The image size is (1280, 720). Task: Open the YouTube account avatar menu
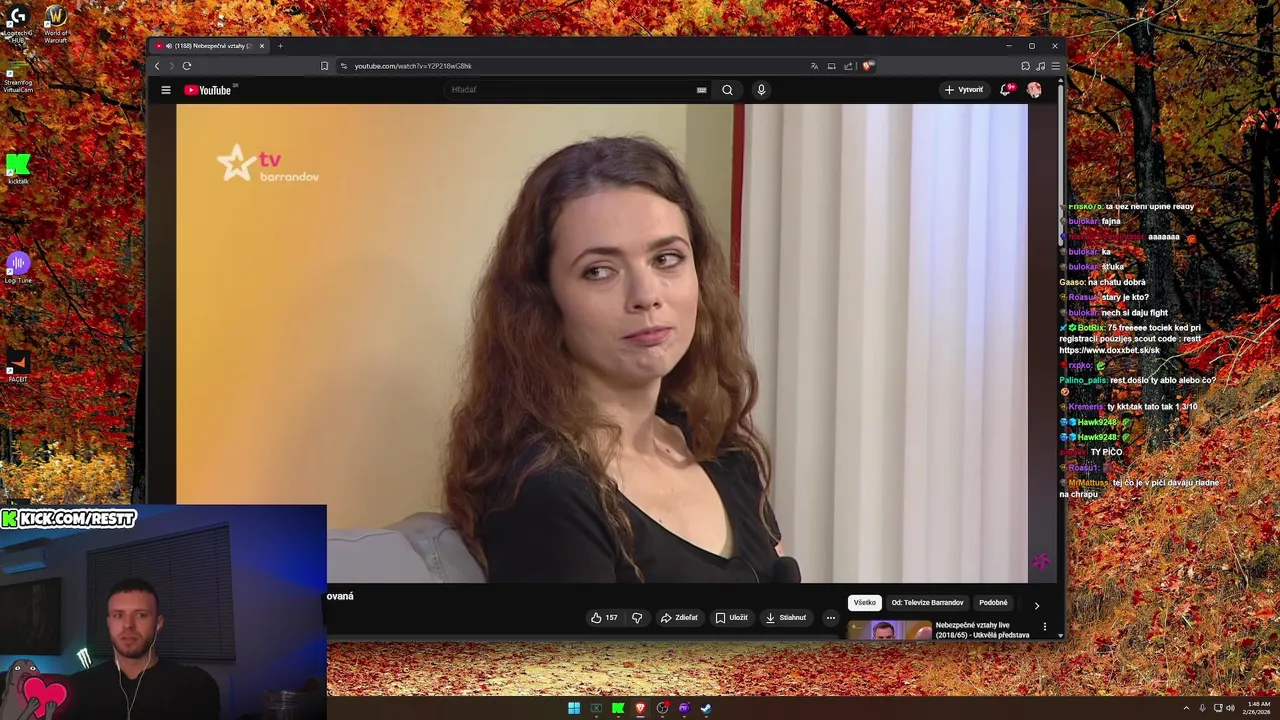pos(1034,90)
